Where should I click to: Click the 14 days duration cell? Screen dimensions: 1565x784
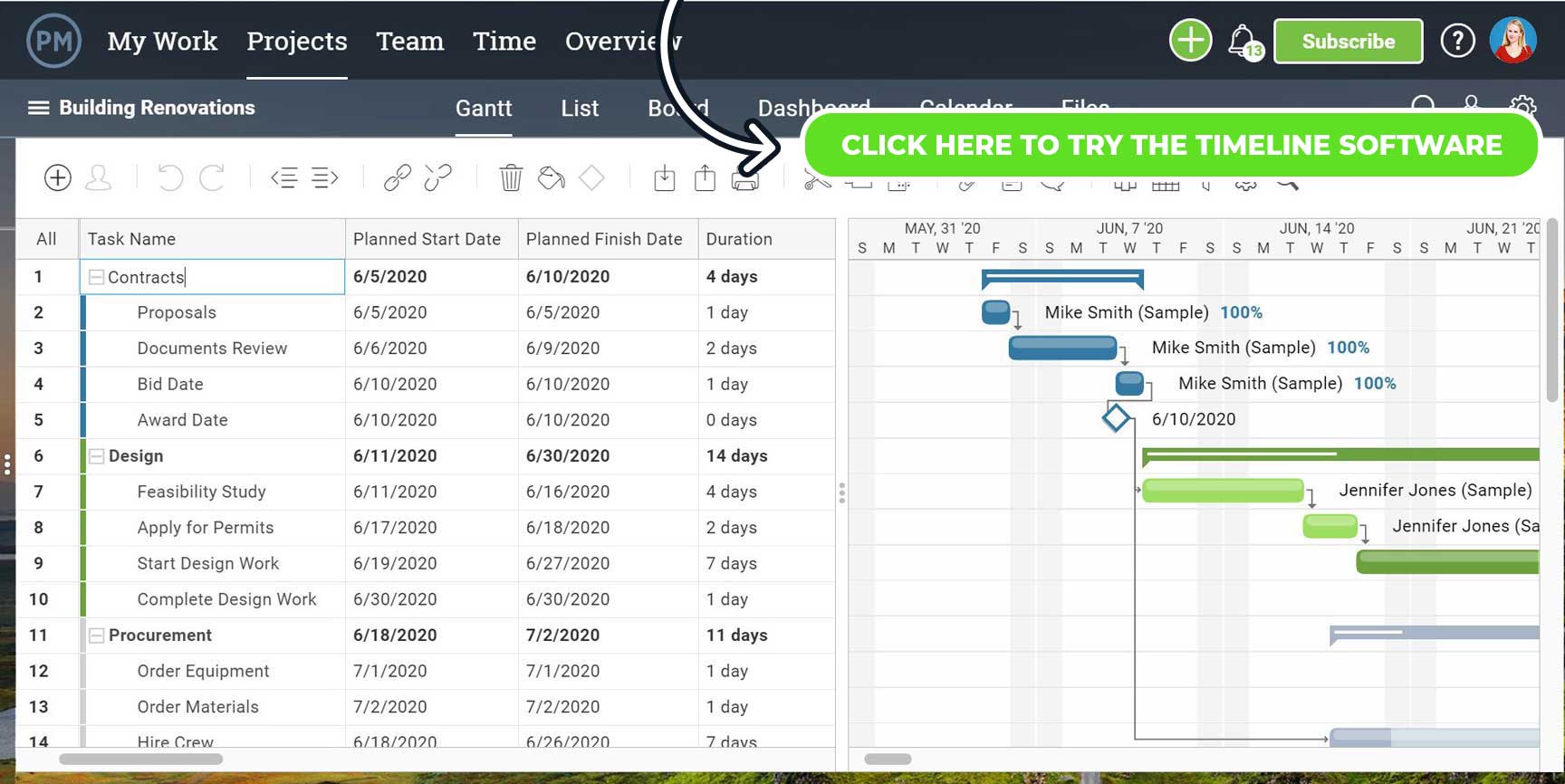click(766, 456)
